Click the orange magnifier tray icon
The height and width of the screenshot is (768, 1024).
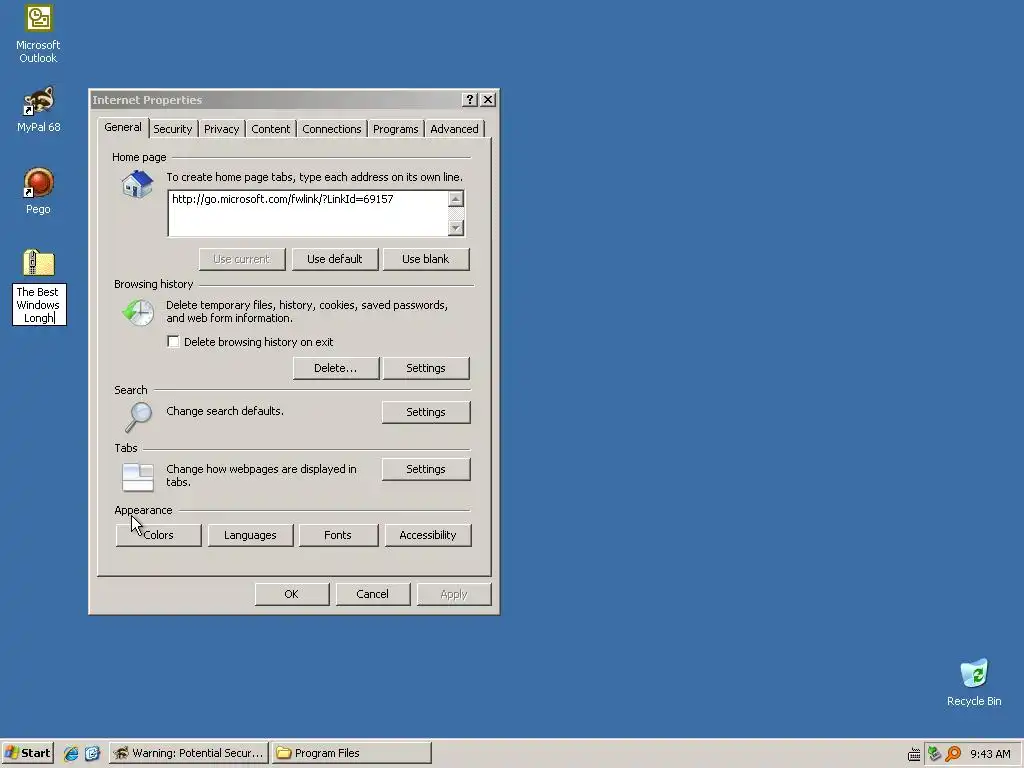click(953, 754)
